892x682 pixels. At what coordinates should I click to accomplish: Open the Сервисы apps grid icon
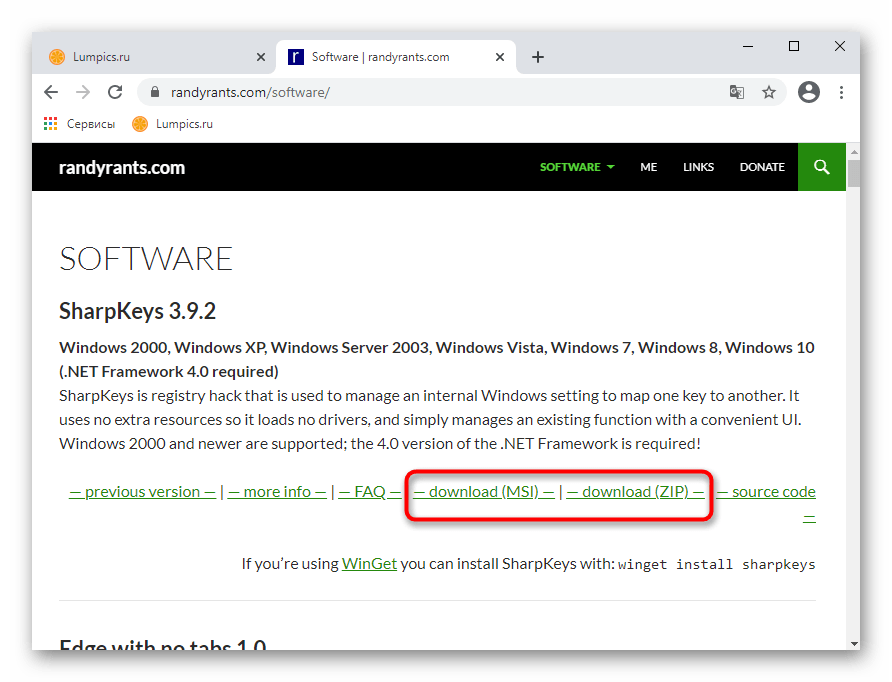(x=51, y=123)
